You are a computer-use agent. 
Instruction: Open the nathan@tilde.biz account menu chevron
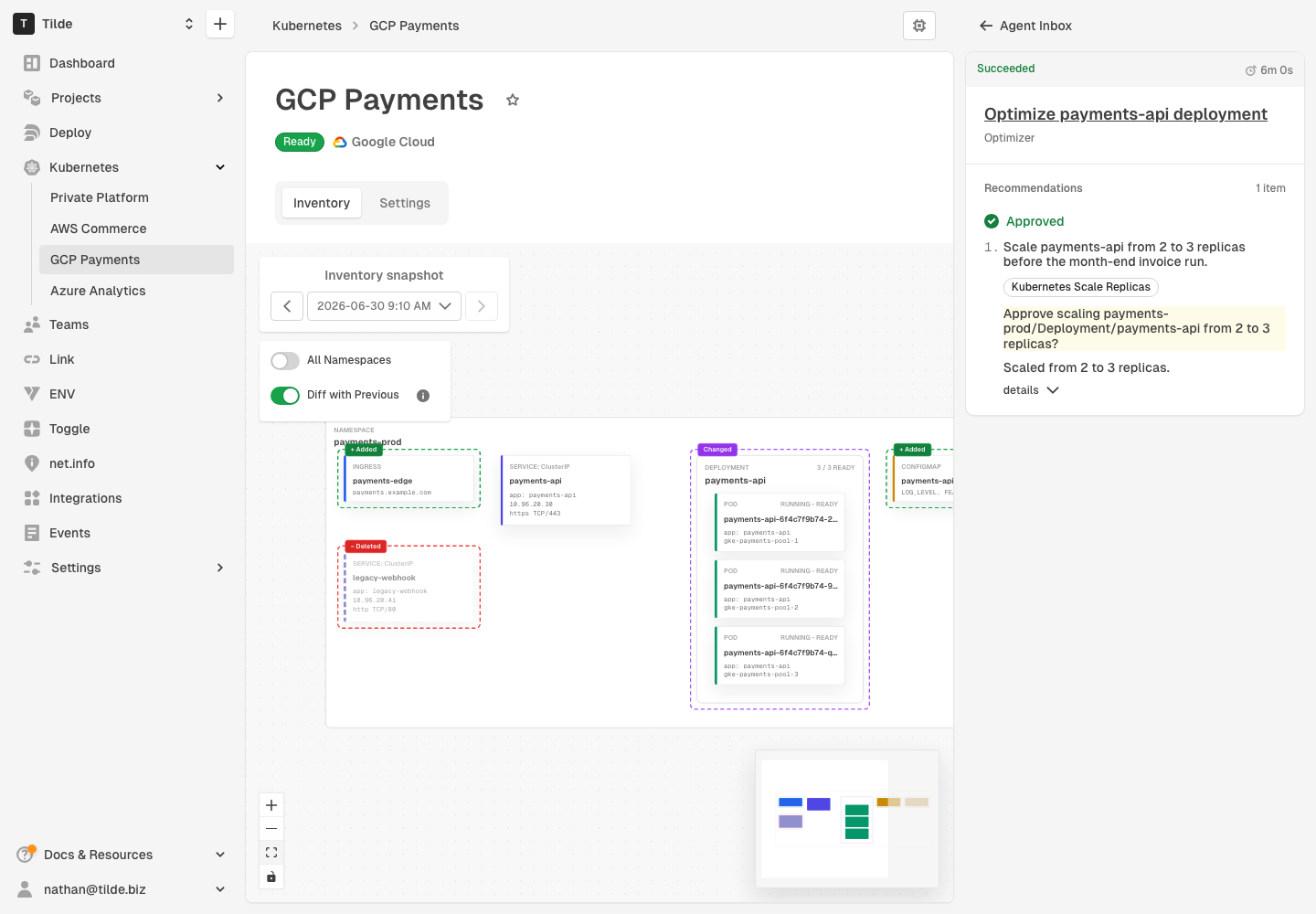pyautogui.click(x=220, y=889)
